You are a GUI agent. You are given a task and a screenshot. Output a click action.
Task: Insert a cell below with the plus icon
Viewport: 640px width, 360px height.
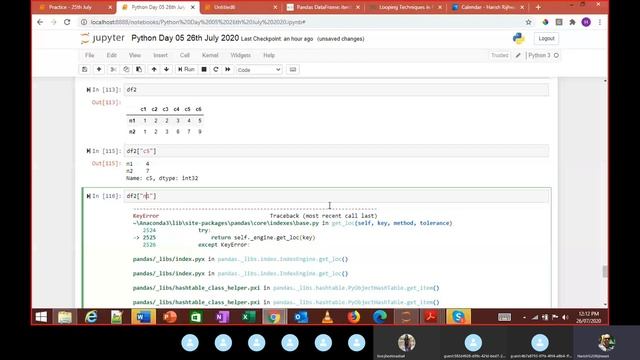click(x=99, y=69)
